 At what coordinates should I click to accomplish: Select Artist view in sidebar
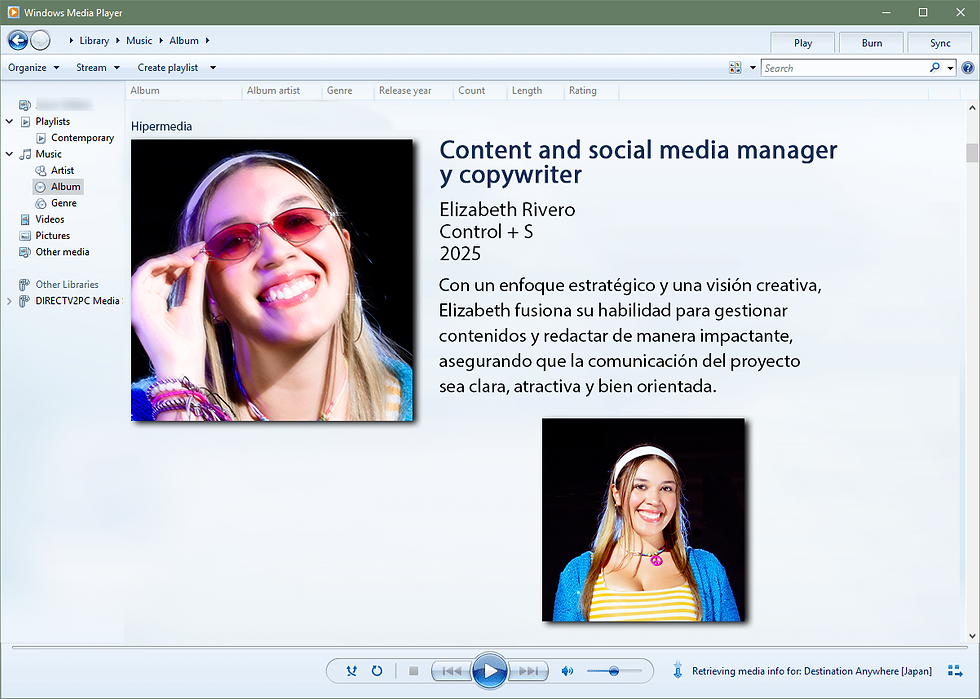[62, 170]
